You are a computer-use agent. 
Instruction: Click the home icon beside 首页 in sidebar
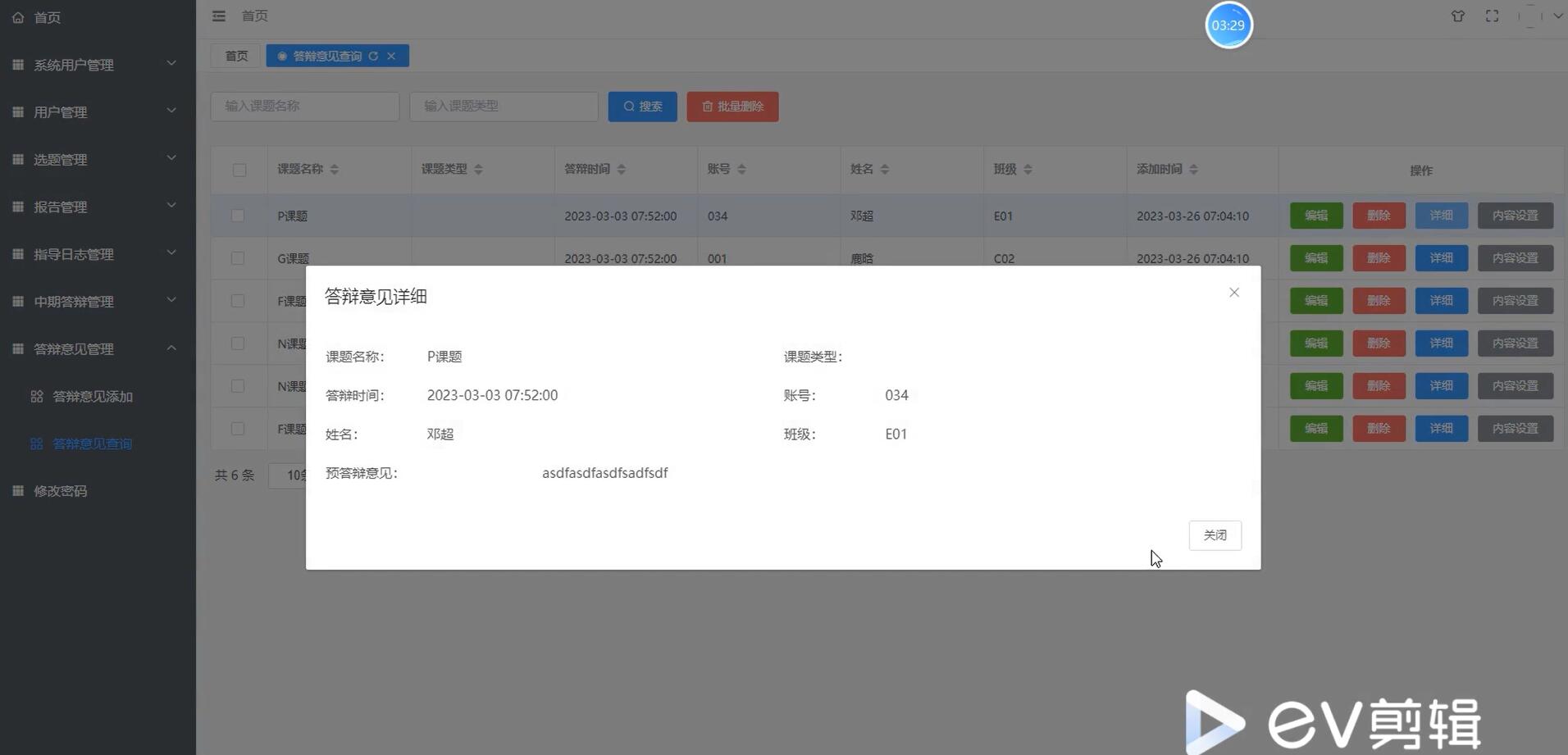coord(18,16)
